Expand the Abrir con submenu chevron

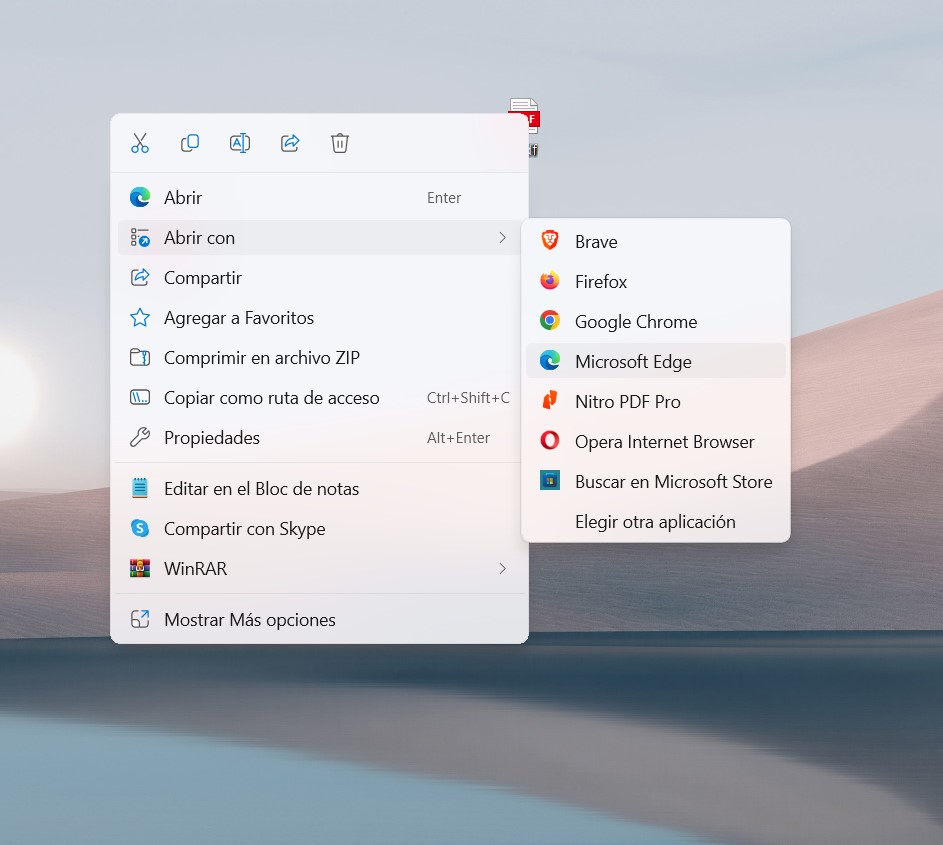click(x=502, y=238)
